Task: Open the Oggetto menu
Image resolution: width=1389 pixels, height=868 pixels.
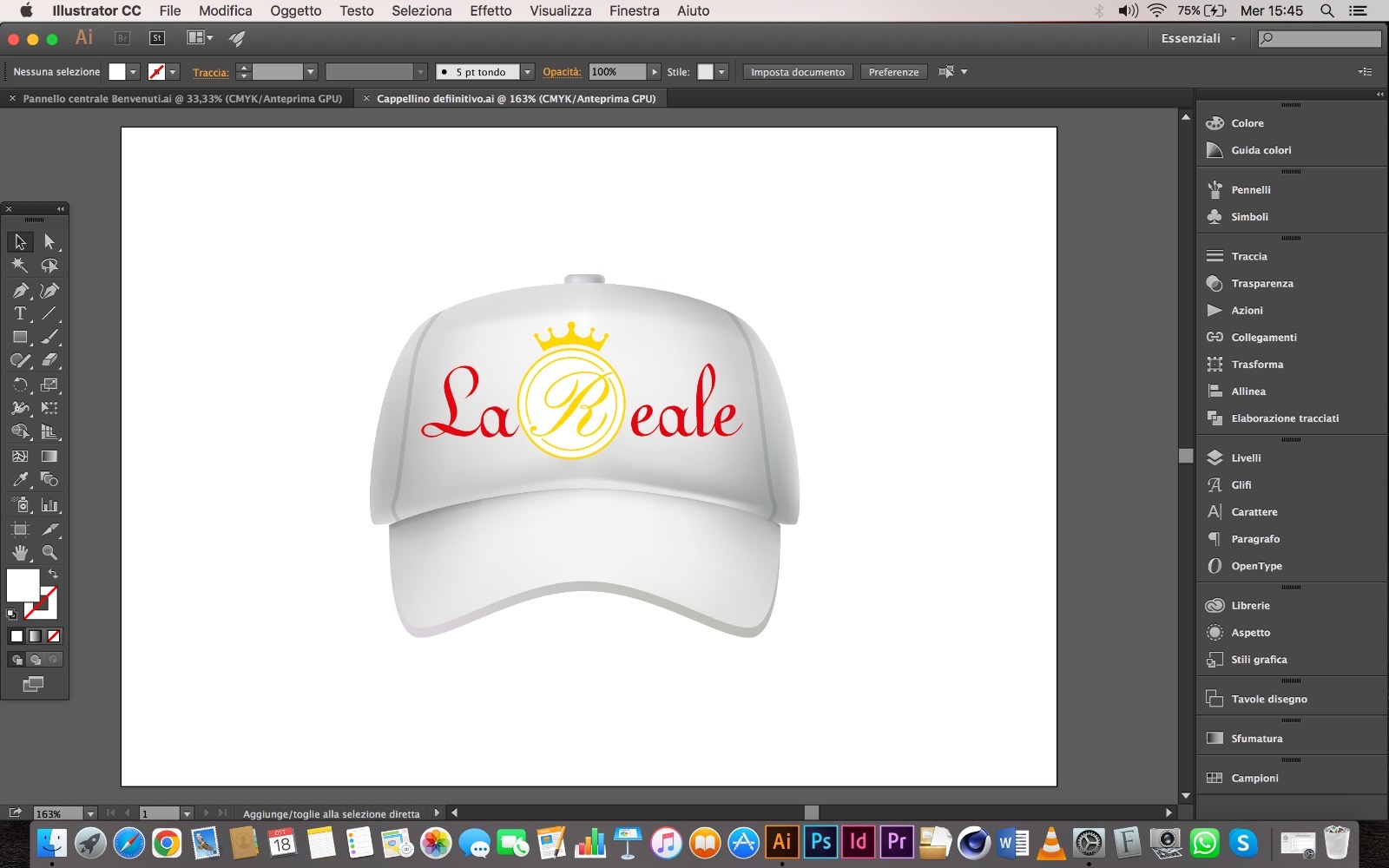Action: [295, 10]
